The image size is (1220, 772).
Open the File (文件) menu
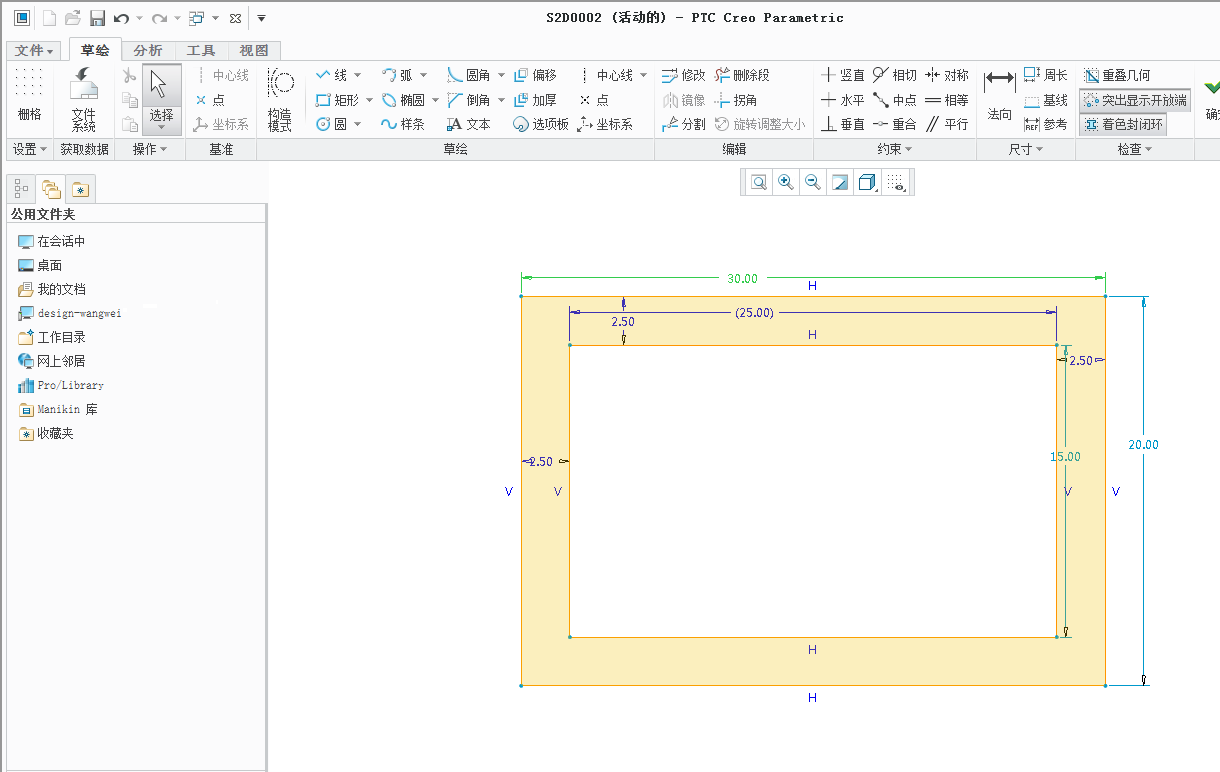click(36, 51)
